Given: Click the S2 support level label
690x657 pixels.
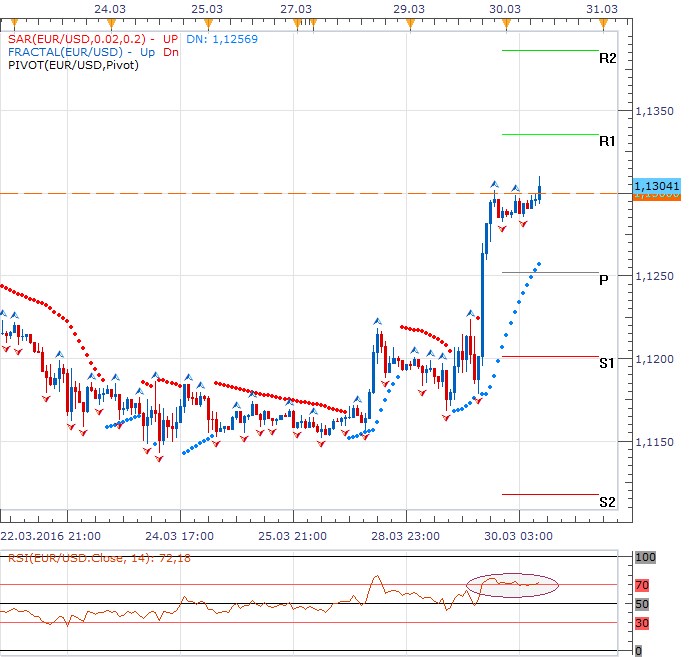Looking at the screenshot, I should (607, 502).
